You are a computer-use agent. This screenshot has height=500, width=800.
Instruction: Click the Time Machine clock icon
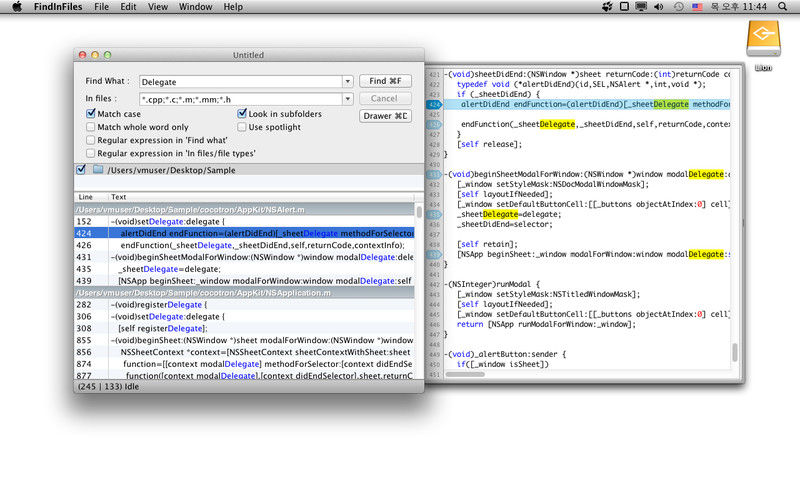point(679,7)
